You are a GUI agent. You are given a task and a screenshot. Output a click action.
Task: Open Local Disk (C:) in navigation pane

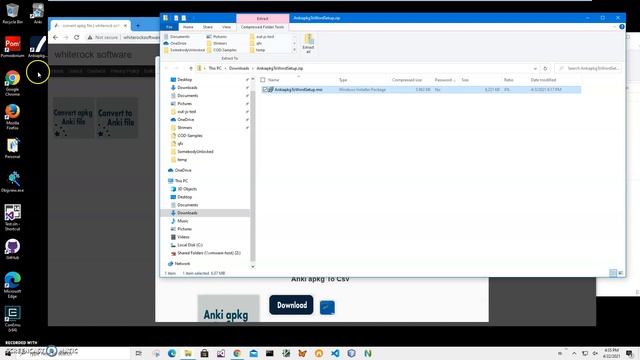click(x=190, y=245)
